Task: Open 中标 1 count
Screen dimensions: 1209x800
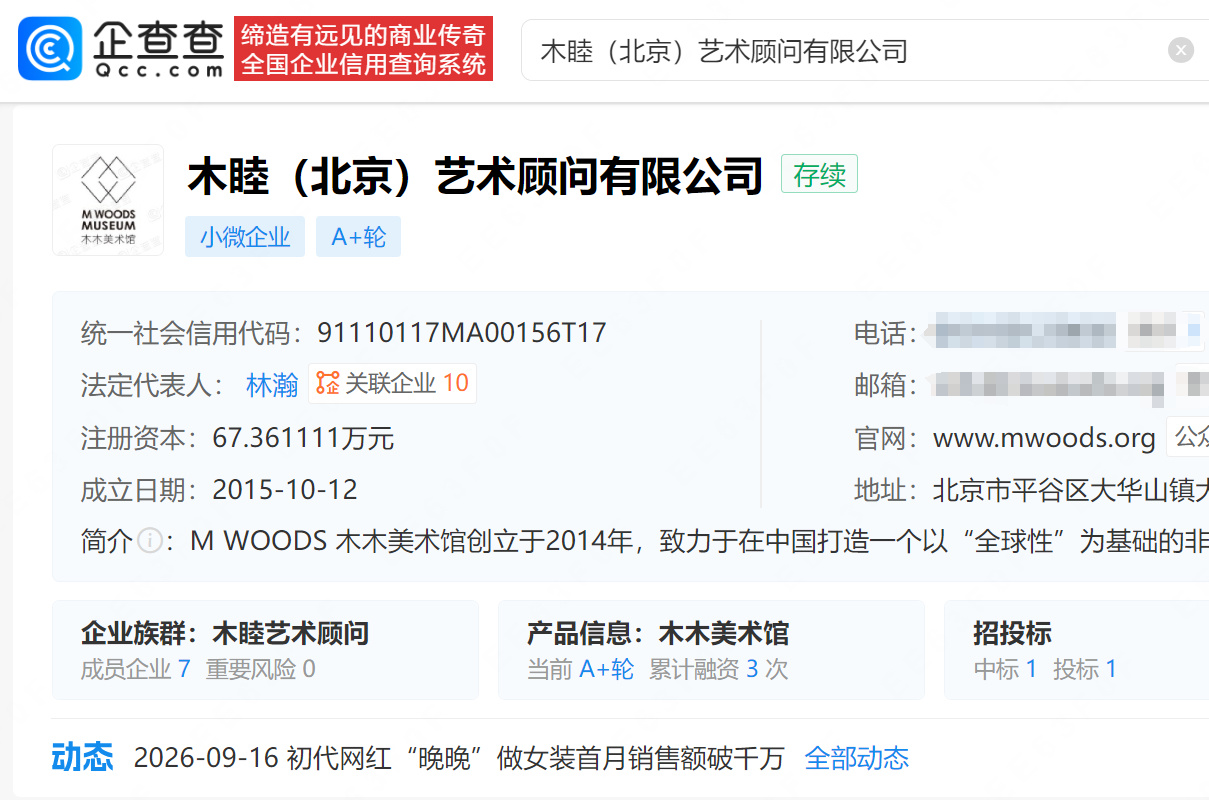Action: click(x=1005, y=669)
